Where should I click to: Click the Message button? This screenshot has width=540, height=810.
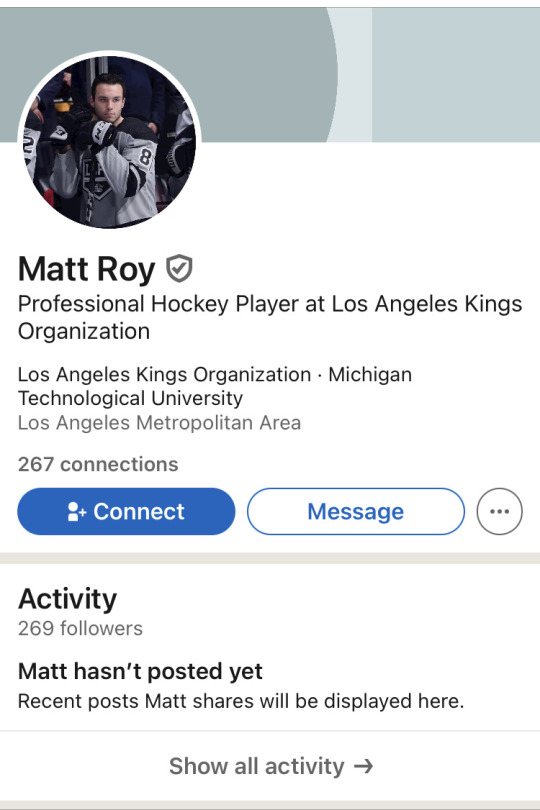pyautogui.click(x=356, y=511)
